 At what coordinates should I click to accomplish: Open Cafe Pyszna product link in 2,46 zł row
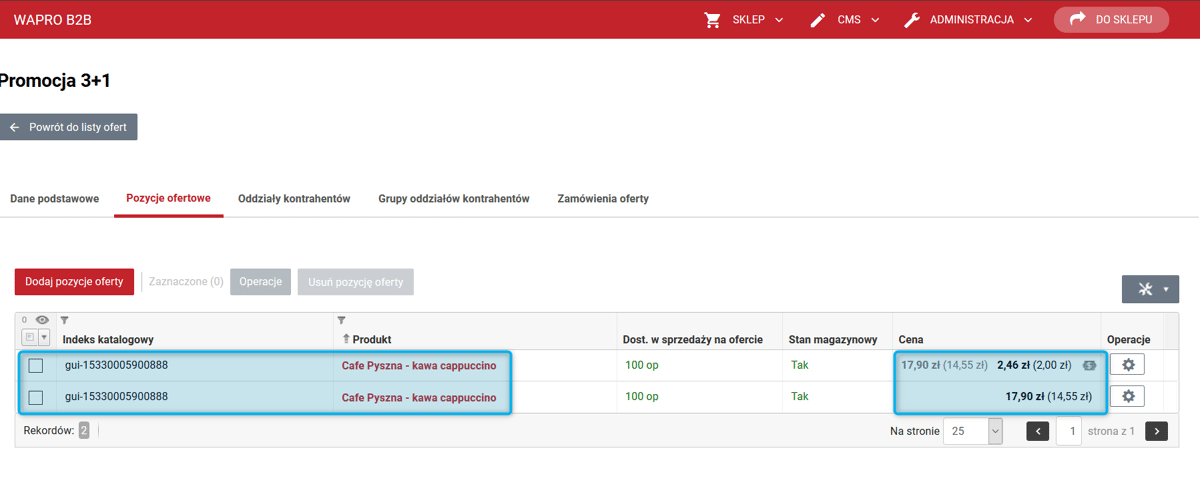pos(419,366)
